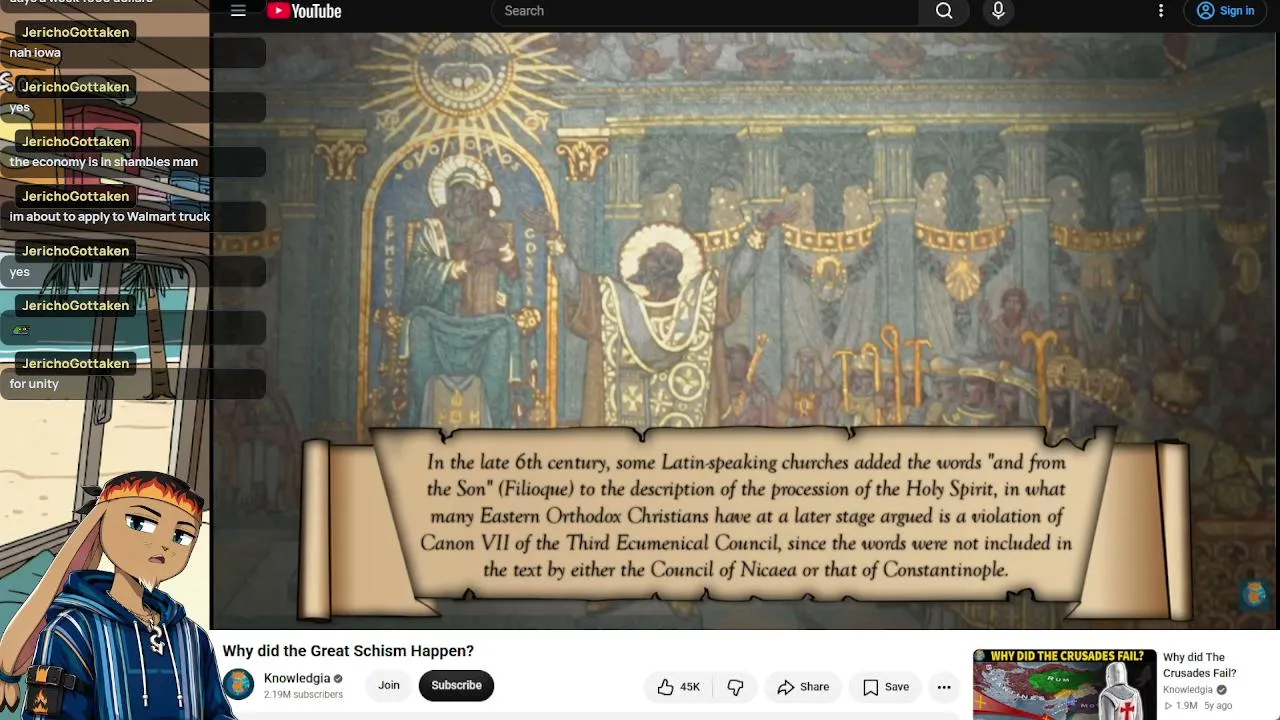Screen dimensions: 1280x720
Task: Open the 'Why Did the Crusades Fail?' thumbnail
Action: 1064,685
